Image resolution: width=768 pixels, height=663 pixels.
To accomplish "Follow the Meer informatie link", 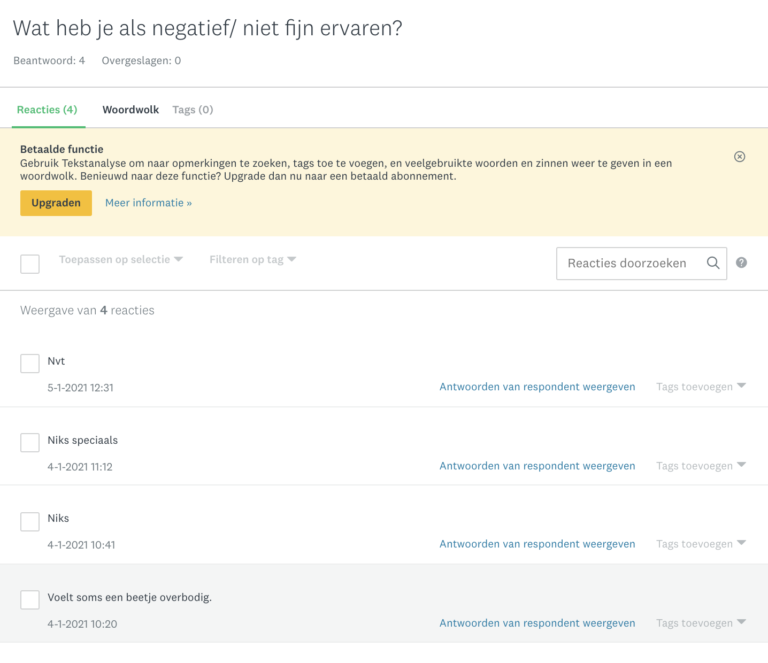I will [148, 203].
